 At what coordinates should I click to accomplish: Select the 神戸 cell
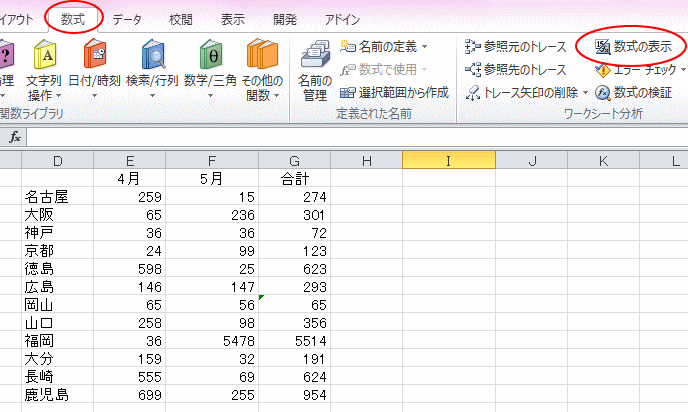pyautogui.click(x=57, y=233)
